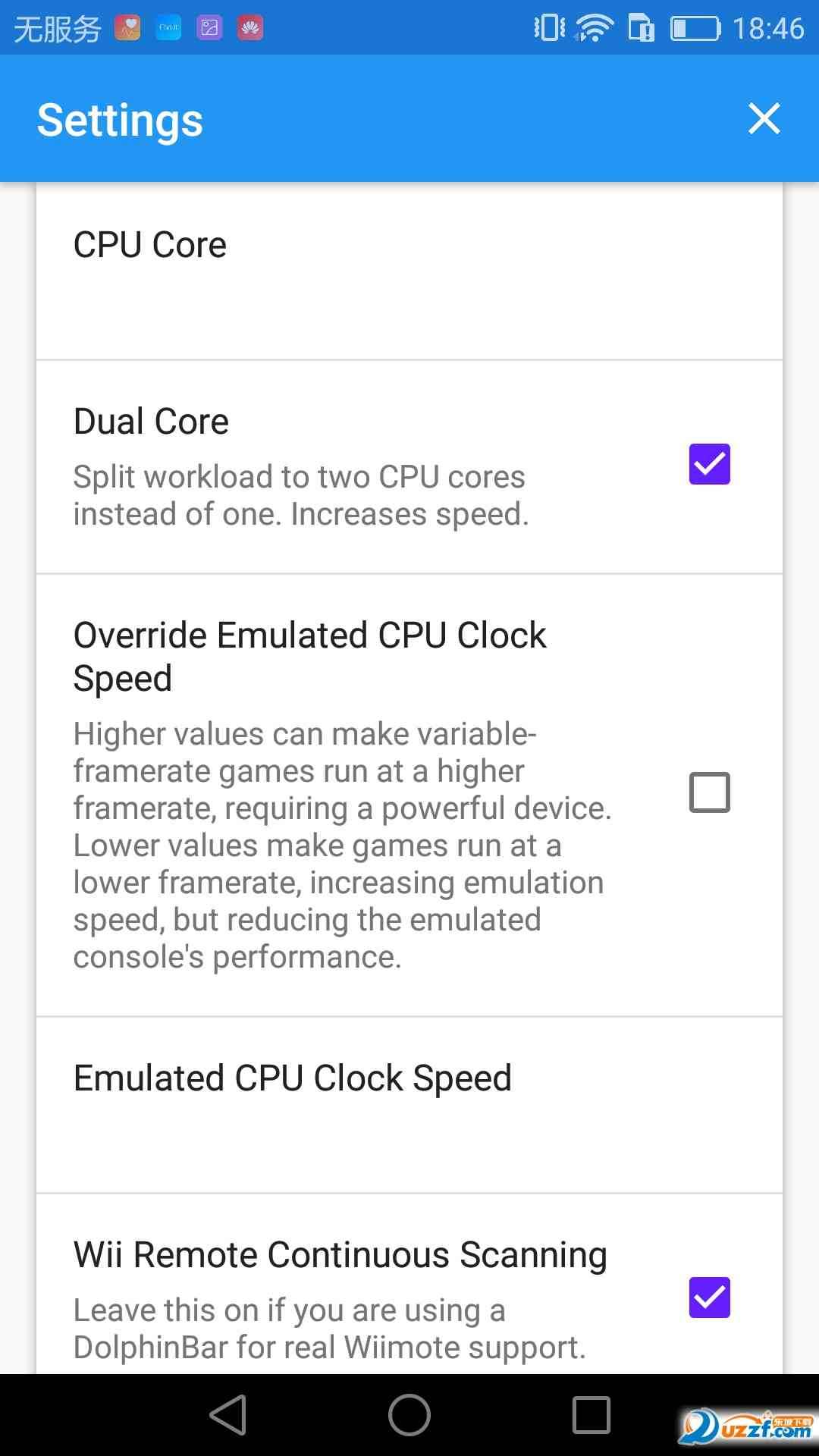Tap the health heart notification icon
This screenshot has width=819, height=1456.
click(x=127, y=28)
